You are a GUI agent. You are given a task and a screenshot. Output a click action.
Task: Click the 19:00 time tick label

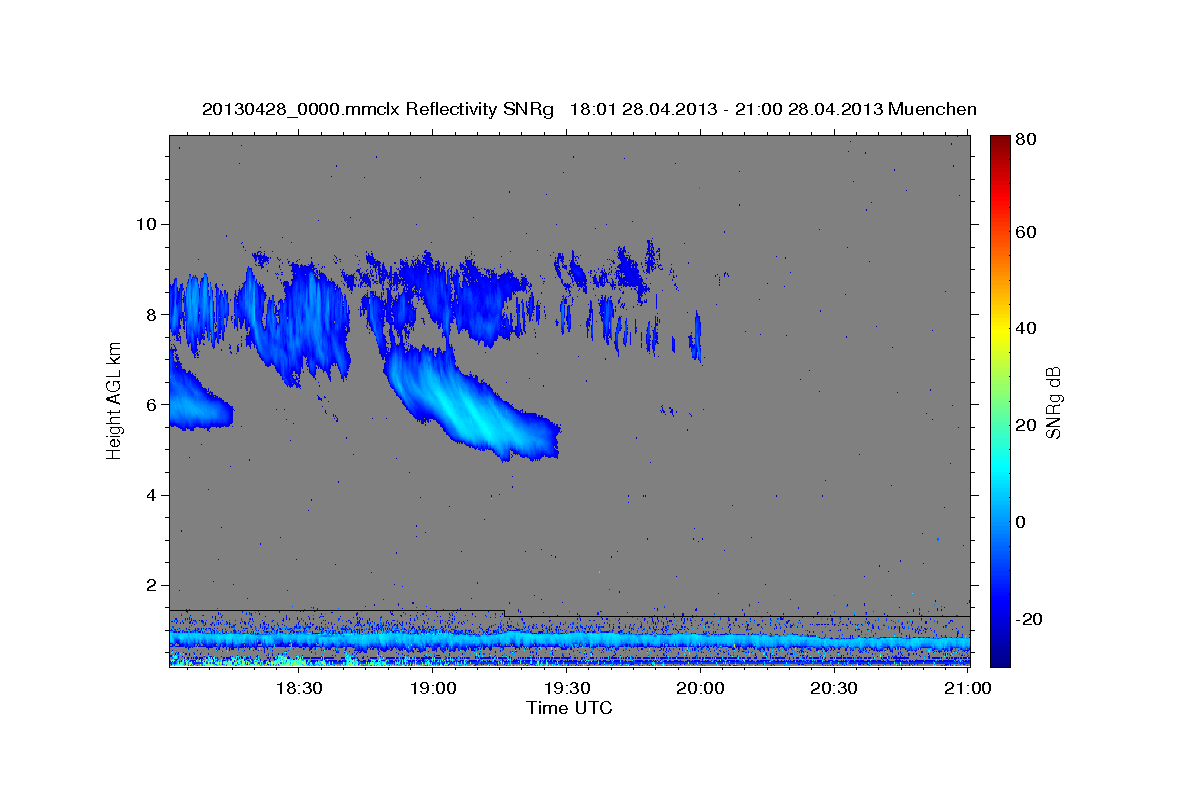click(433, 688)
